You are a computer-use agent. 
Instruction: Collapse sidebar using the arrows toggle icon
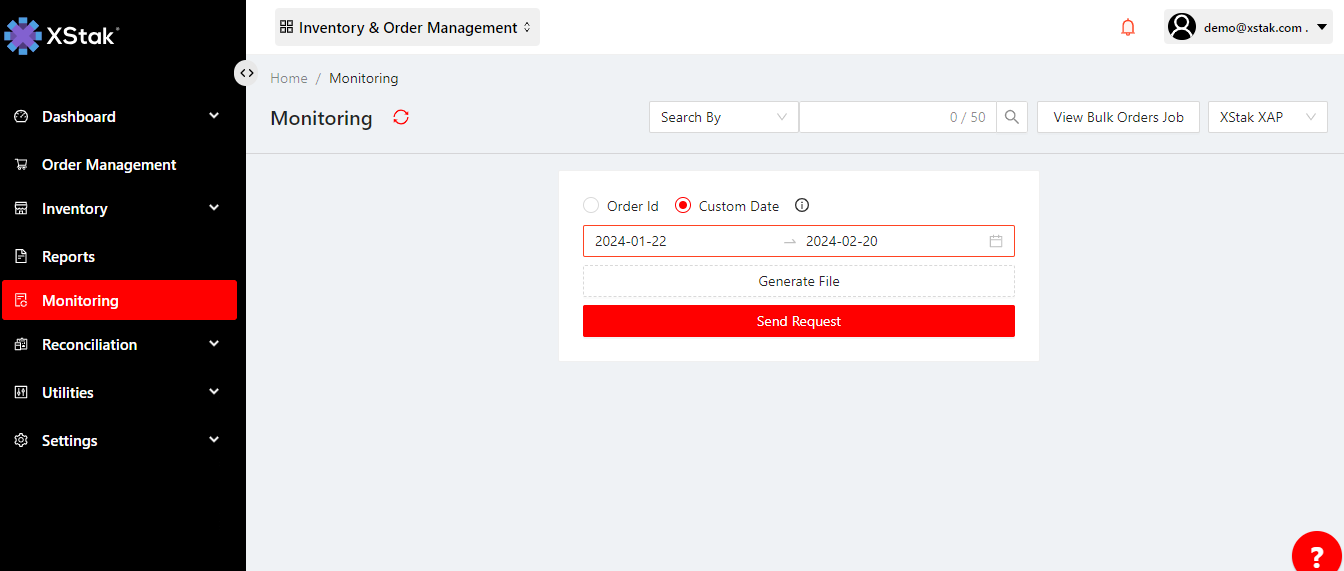pos(246,73)
